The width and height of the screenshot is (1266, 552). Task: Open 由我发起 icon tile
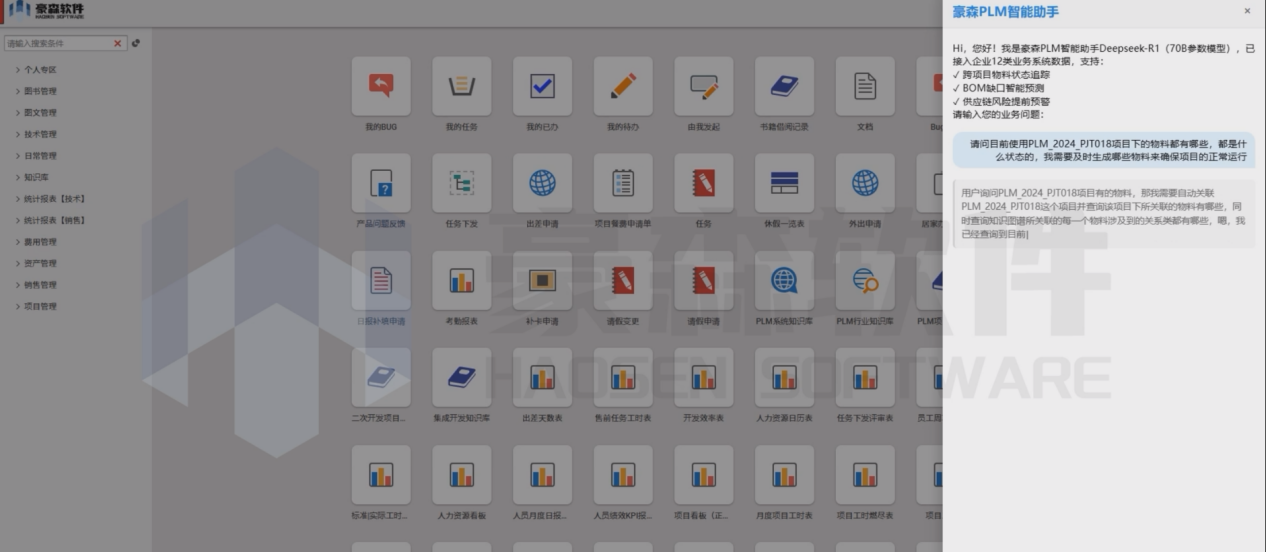click(704, 86)
